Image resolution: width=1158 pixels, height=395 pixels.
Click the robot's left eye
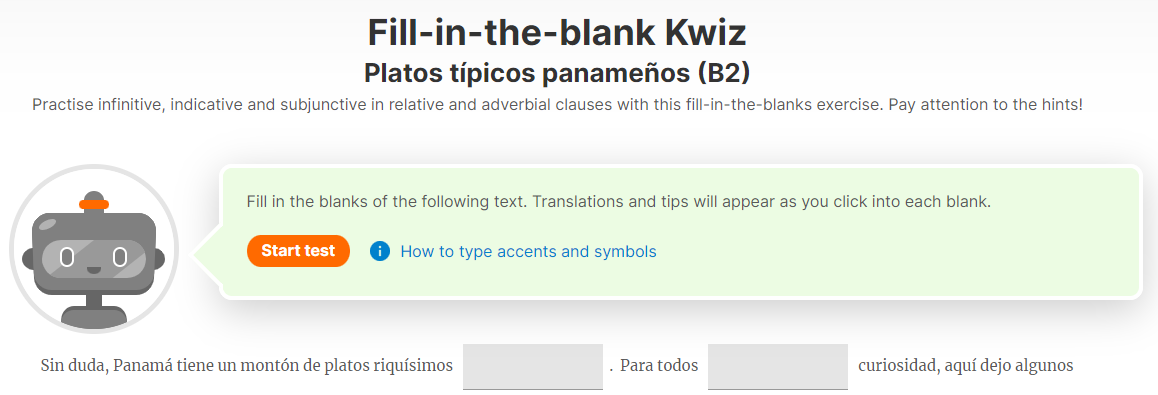point(67,258)
